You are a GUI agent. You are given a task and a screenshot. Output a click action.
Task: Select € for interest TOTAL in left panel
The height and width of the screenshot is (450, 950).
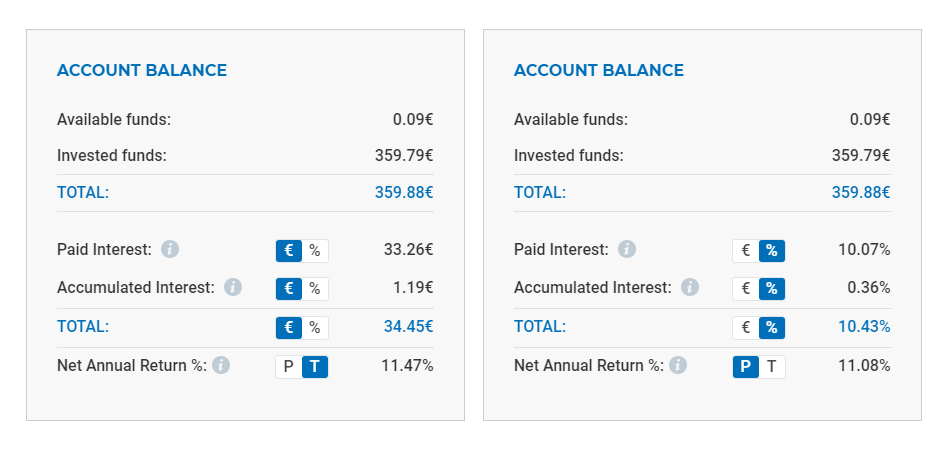(x=289, y=328)
